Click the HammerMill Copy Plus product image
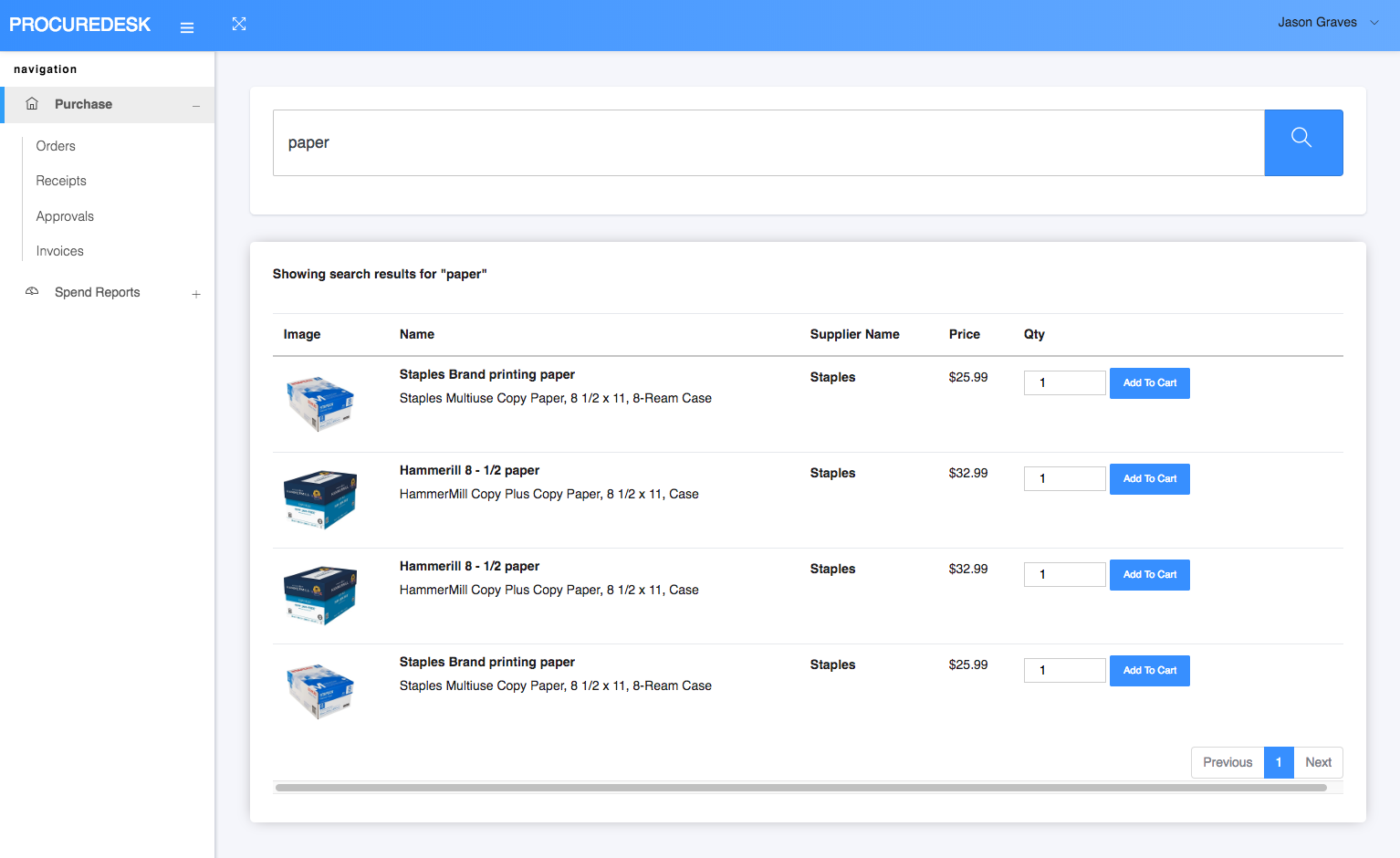Image resolution: width=1400 pixels, height=858 pixels. point(320,499)
